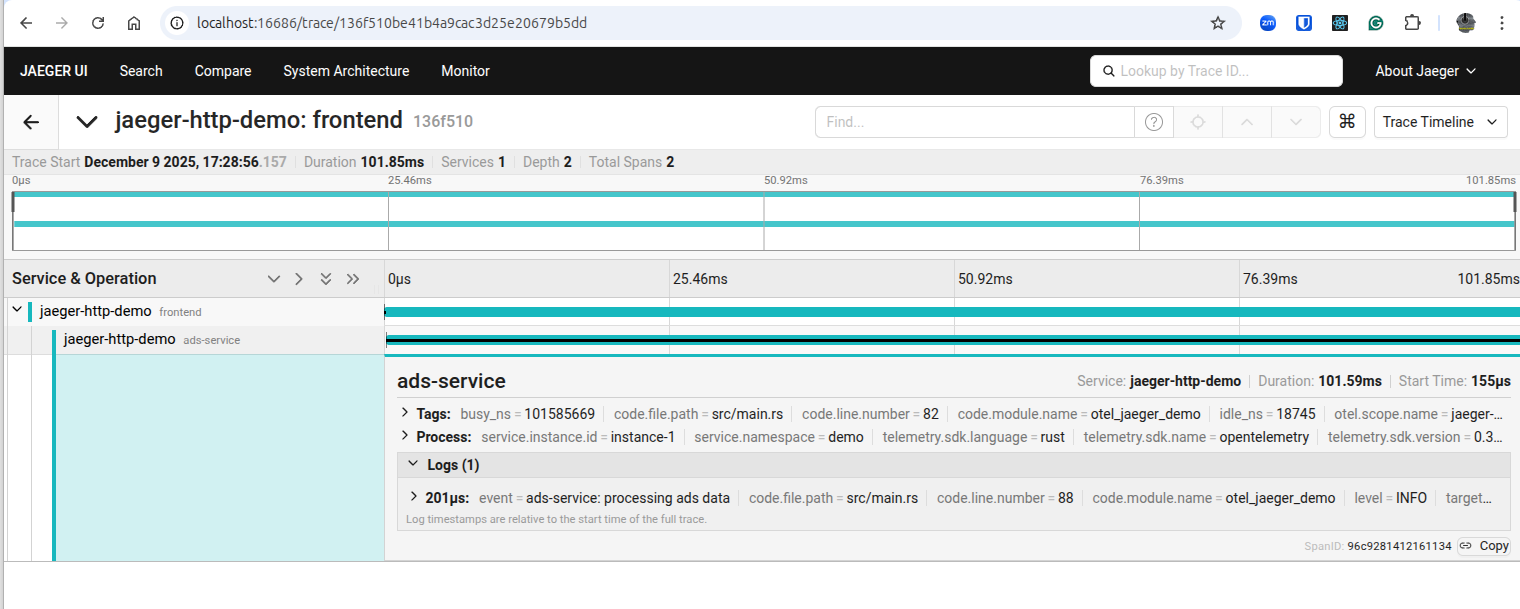Click the next search result arrow
Image resolution: width=1520 pixels, height=609 pixels.
point(1296,122)
